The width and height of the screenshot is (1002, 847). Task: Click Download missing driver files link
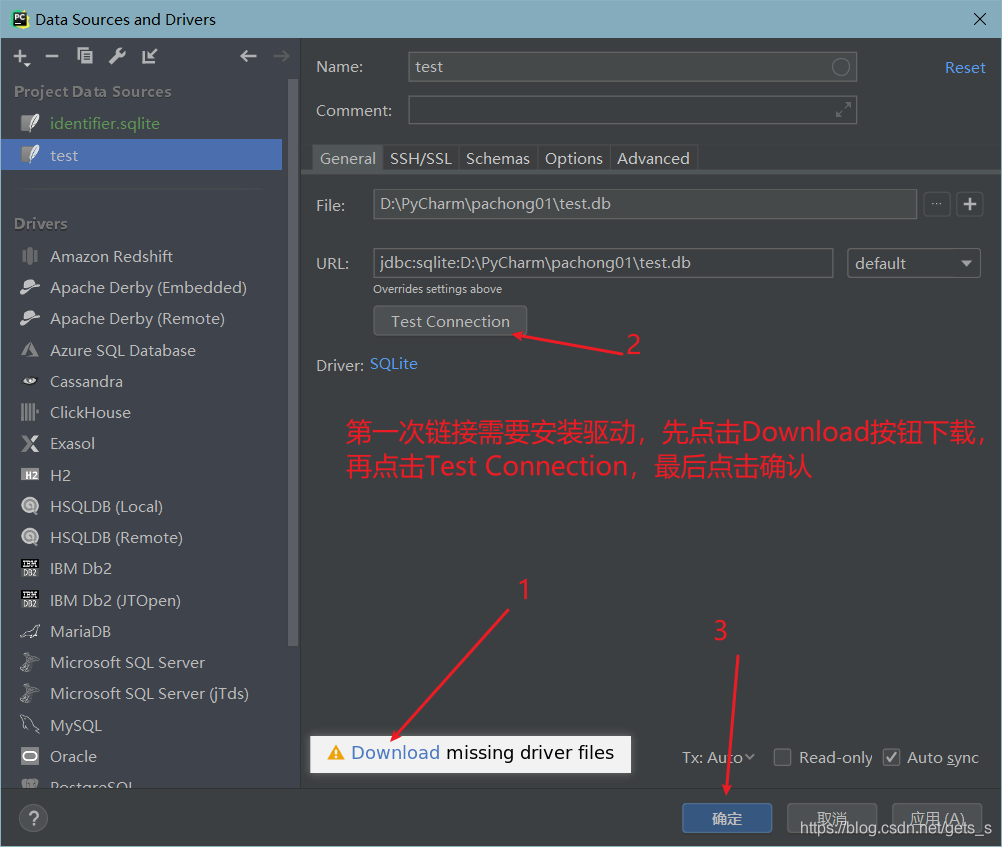coord(396,753)
